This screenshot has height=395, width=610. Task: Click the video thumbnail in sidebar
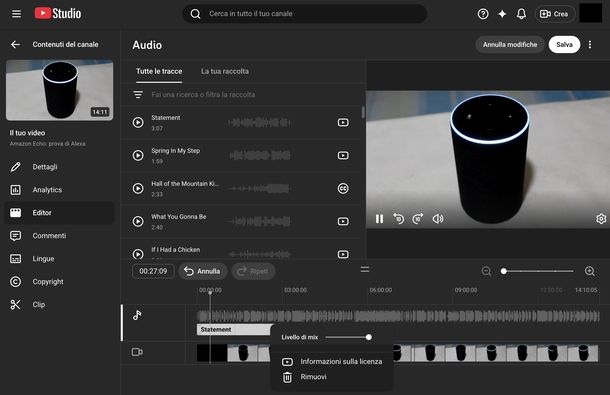(x=60, y=90)
